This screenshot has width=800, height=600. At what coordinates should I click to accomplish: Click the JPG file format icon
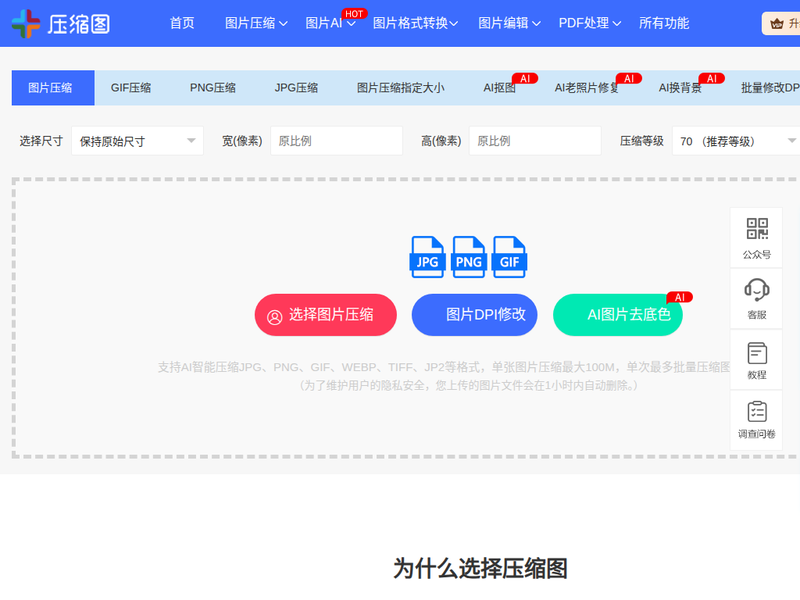coord(428,257)
